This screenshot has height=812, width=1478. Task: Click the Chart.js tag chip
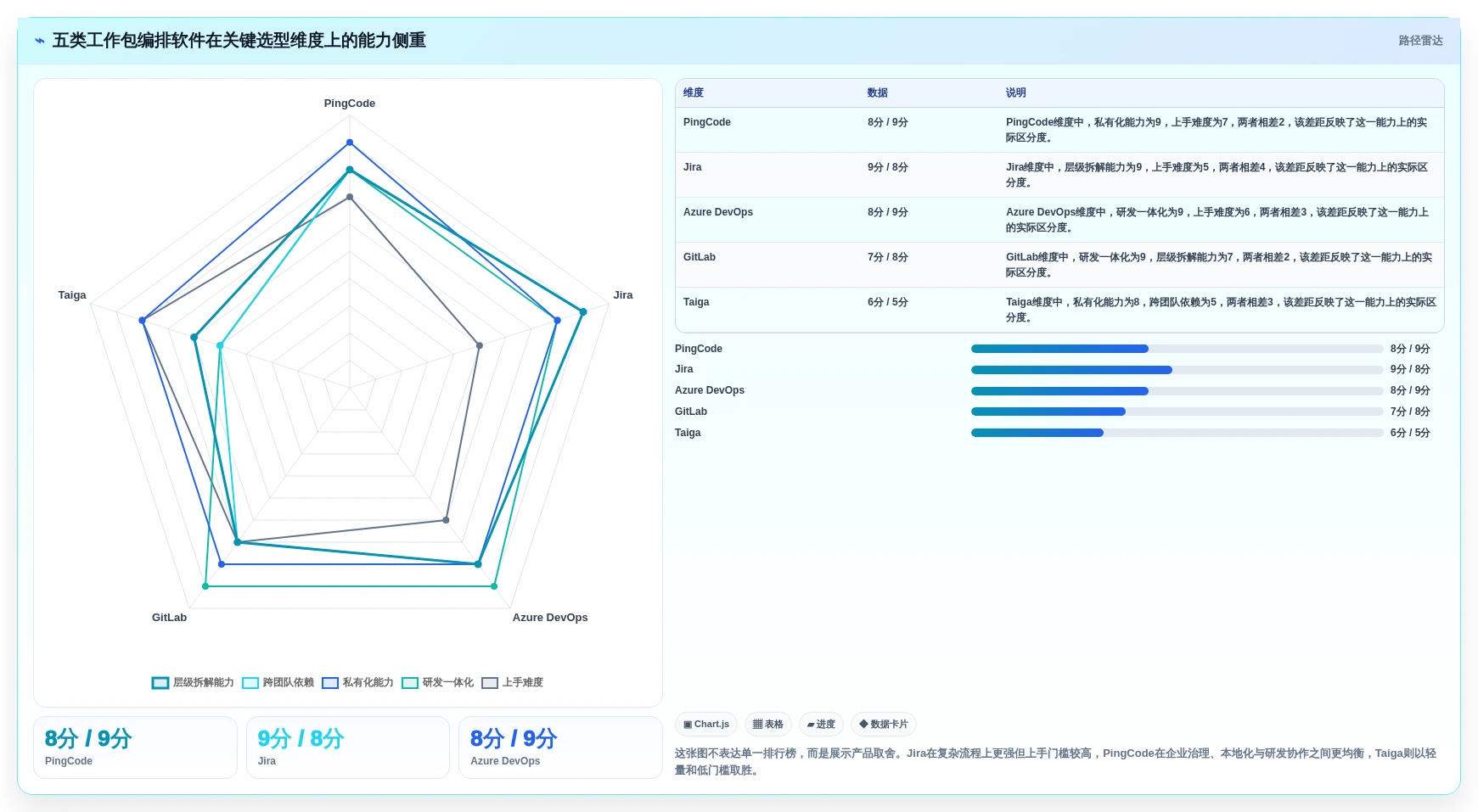pos(706,725)
